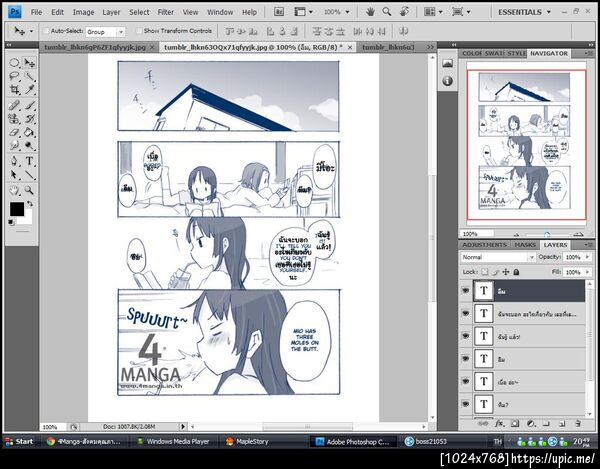The width and height of the screenshot is (600, 469).
Task: Expand hidden document tabs with >> arrow
Action: point(430,47)
